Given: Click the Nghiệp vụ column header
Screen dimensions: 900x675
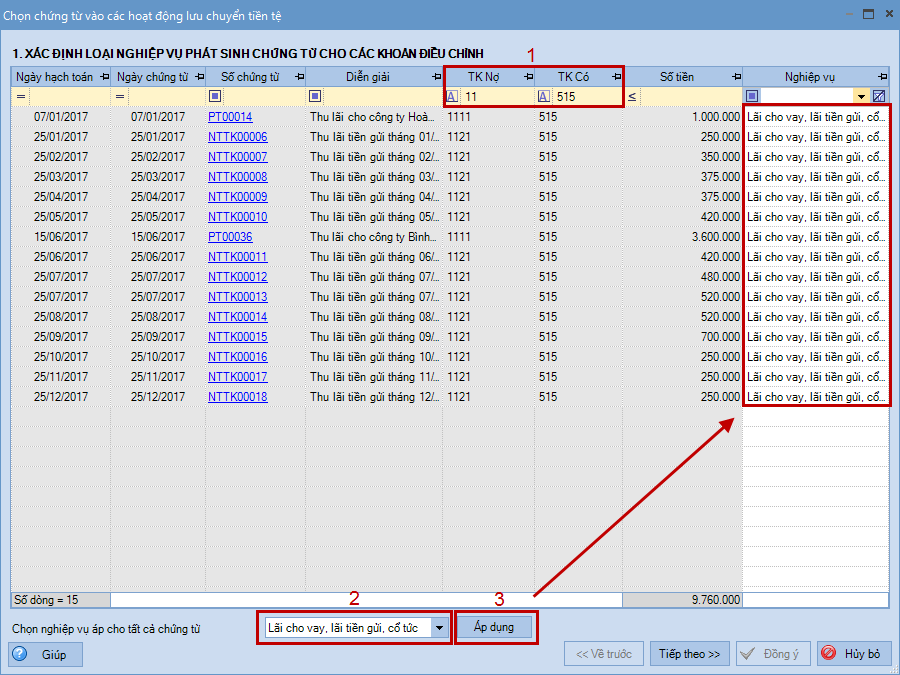Looking at the screenshot, I should (809, 77).
